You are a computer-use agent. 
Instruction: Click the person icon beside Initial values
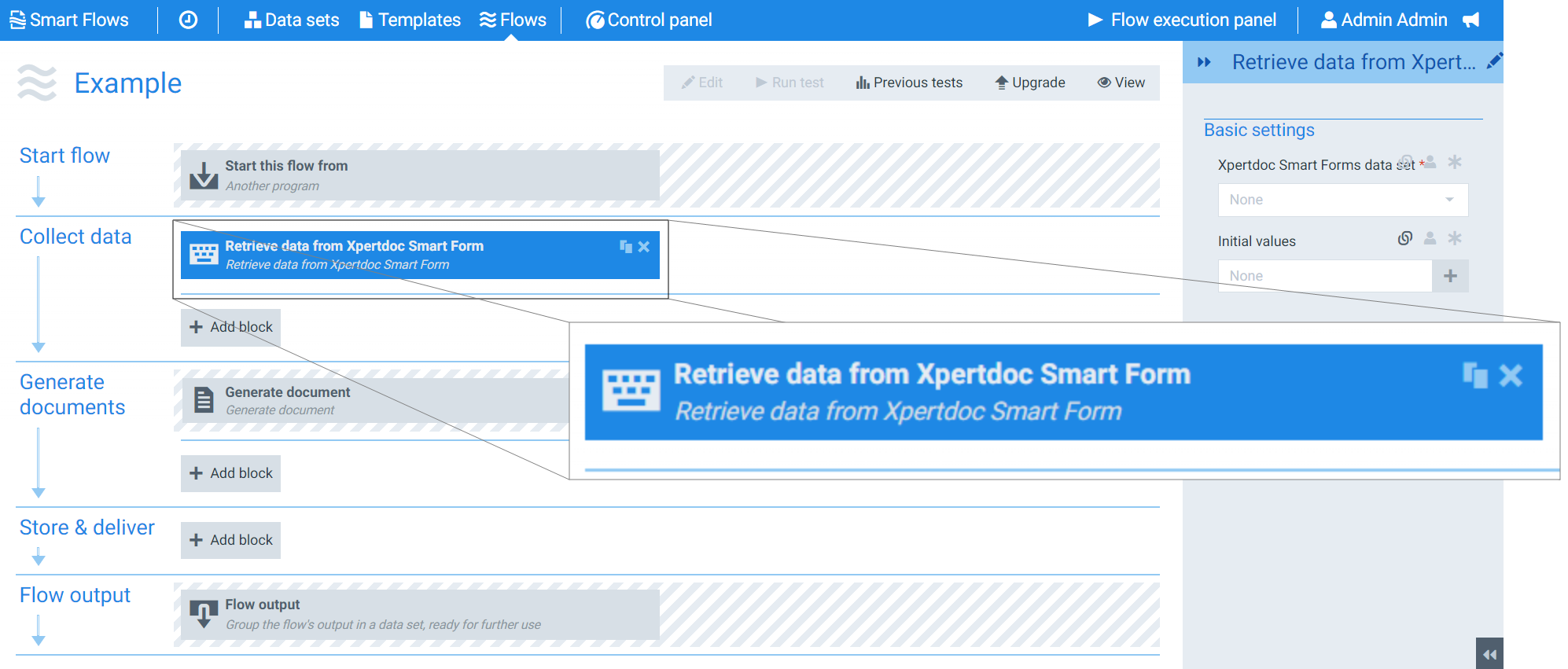[x=1430, y=238]
